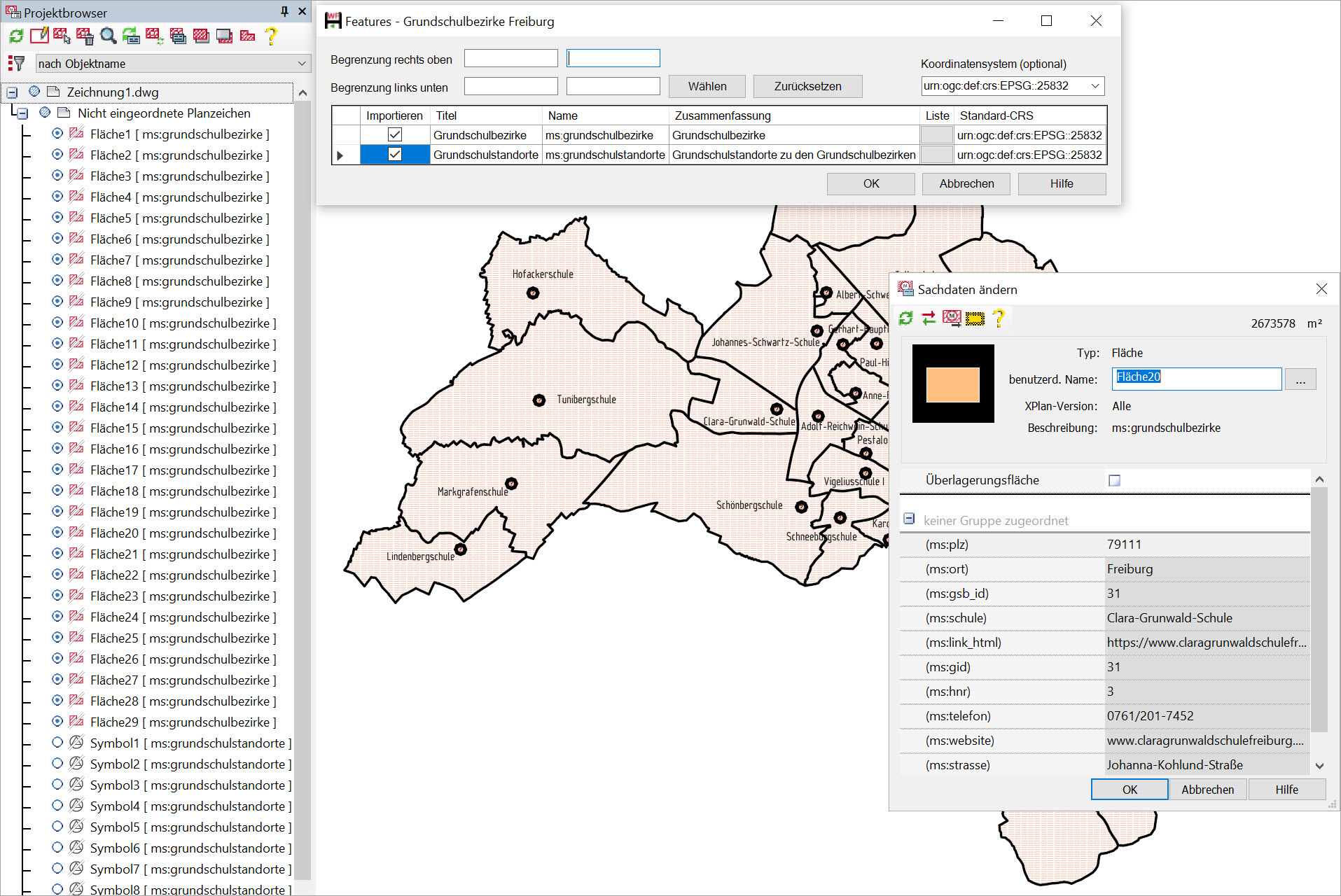Click the yellow help question mark in Projektbrowser
Screen dimensions: 1341x896
pyautogui.click(x=271, y=36)
